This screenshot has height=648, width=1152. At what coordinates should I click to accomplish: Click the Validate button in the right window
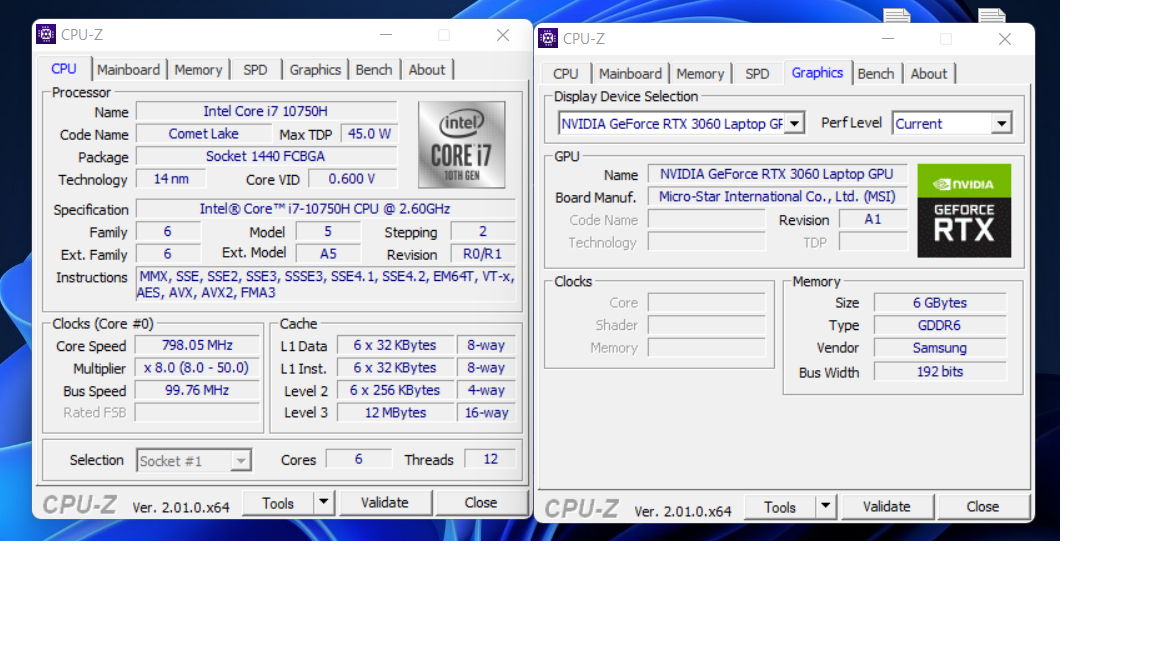[887, 506]
